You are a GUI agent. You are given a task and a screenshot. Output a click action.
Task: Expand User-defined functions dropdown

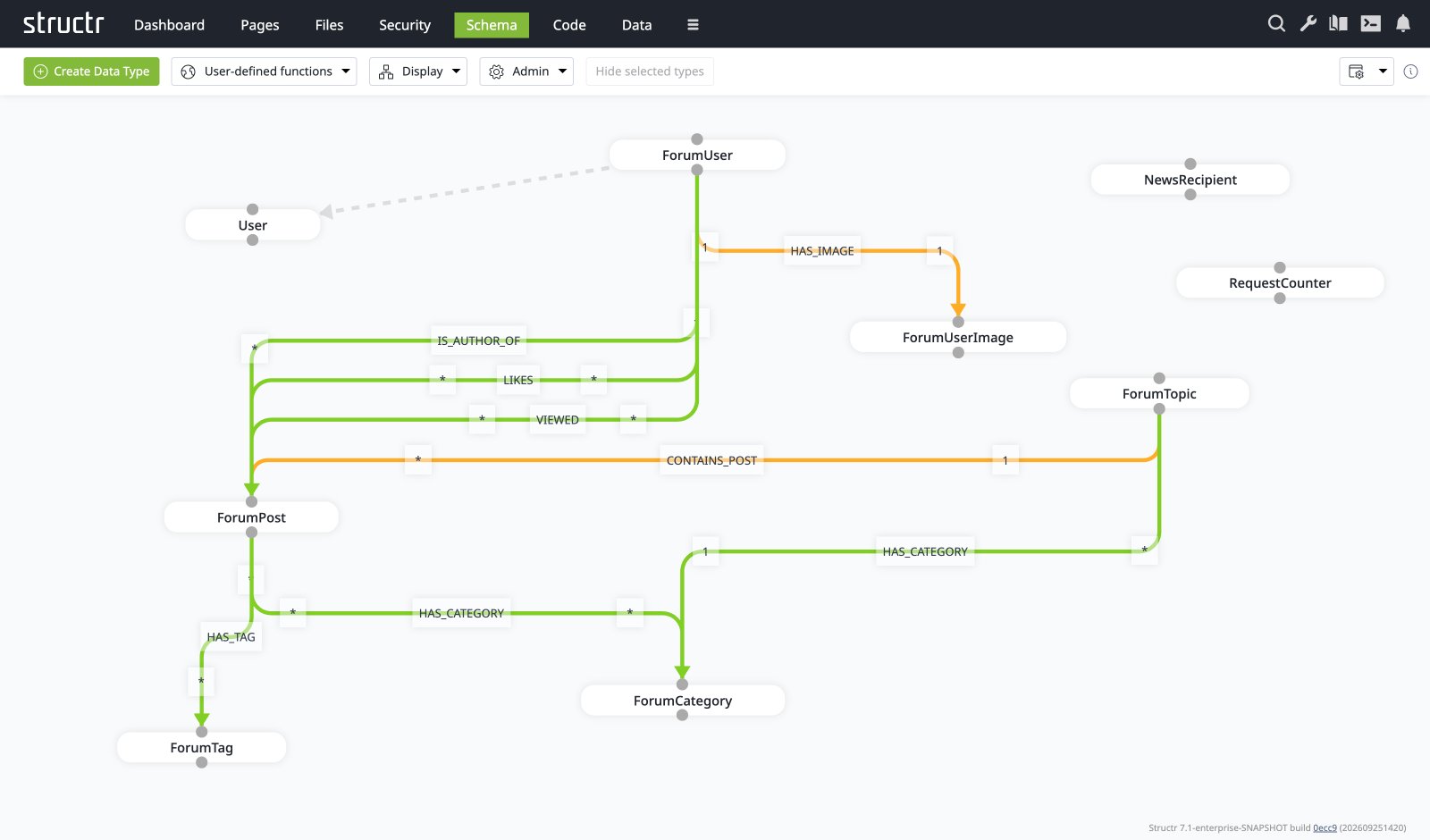pyautogui.click(x=264, y=71)
